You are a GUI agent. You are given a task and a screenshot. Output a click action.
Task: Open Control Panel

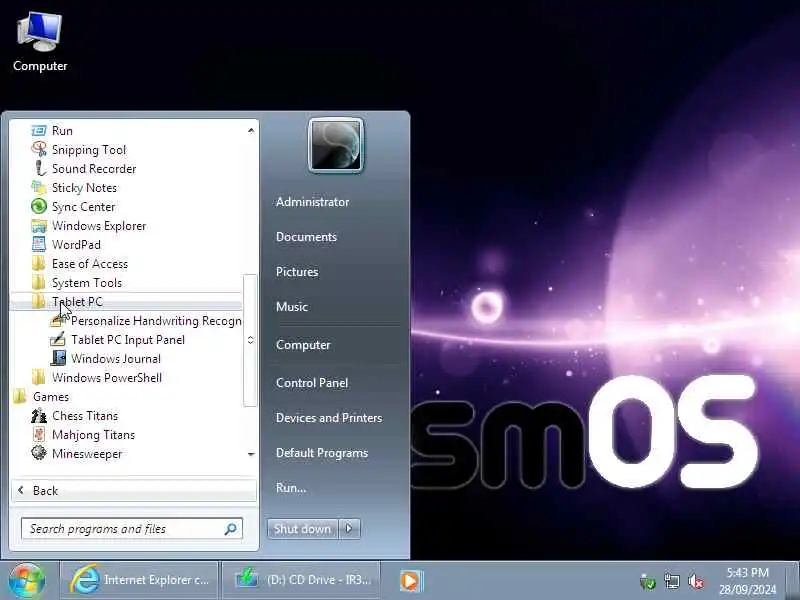pyautogui.click(x=312, y=383)
